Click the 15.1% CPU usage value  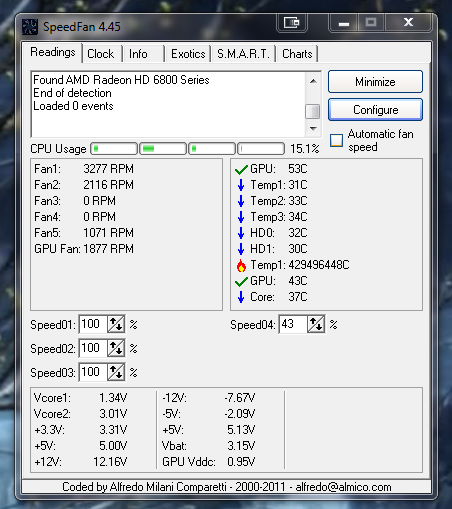305,149
